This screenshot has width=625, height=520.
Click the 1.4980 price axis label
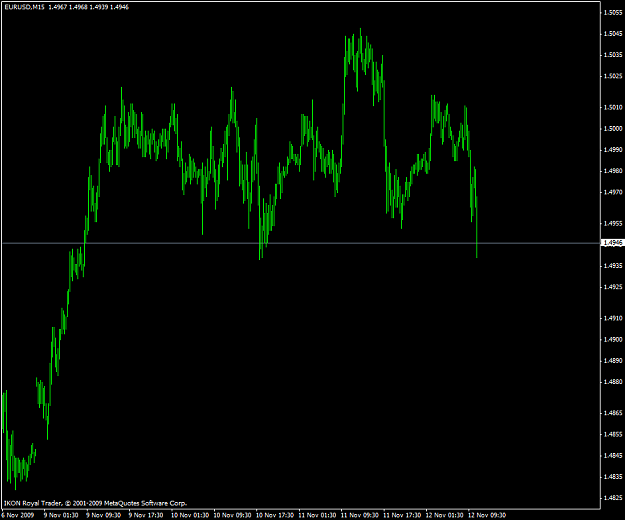[x=613, y=171]
